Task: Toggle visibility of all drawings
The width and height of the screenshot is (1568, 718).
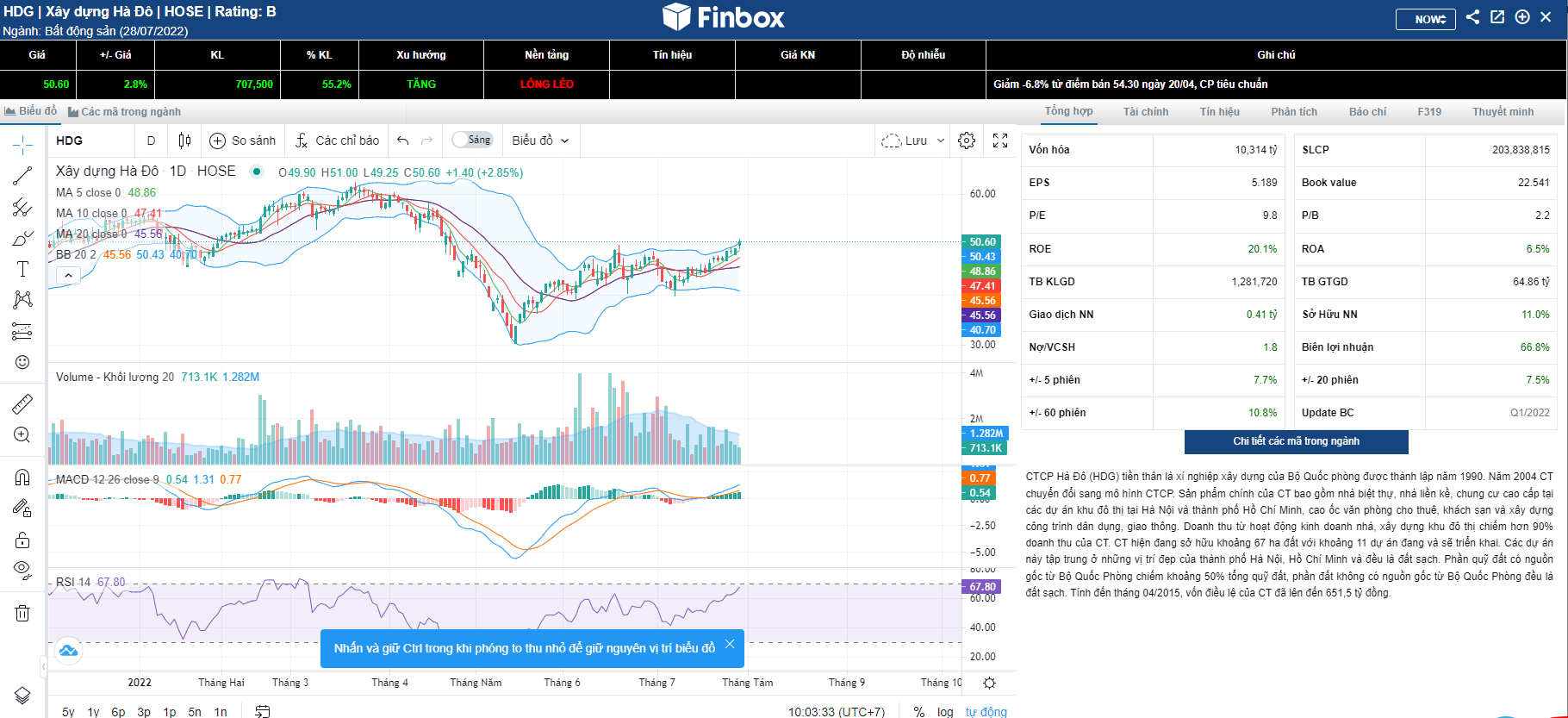Action: coord(22,569)
